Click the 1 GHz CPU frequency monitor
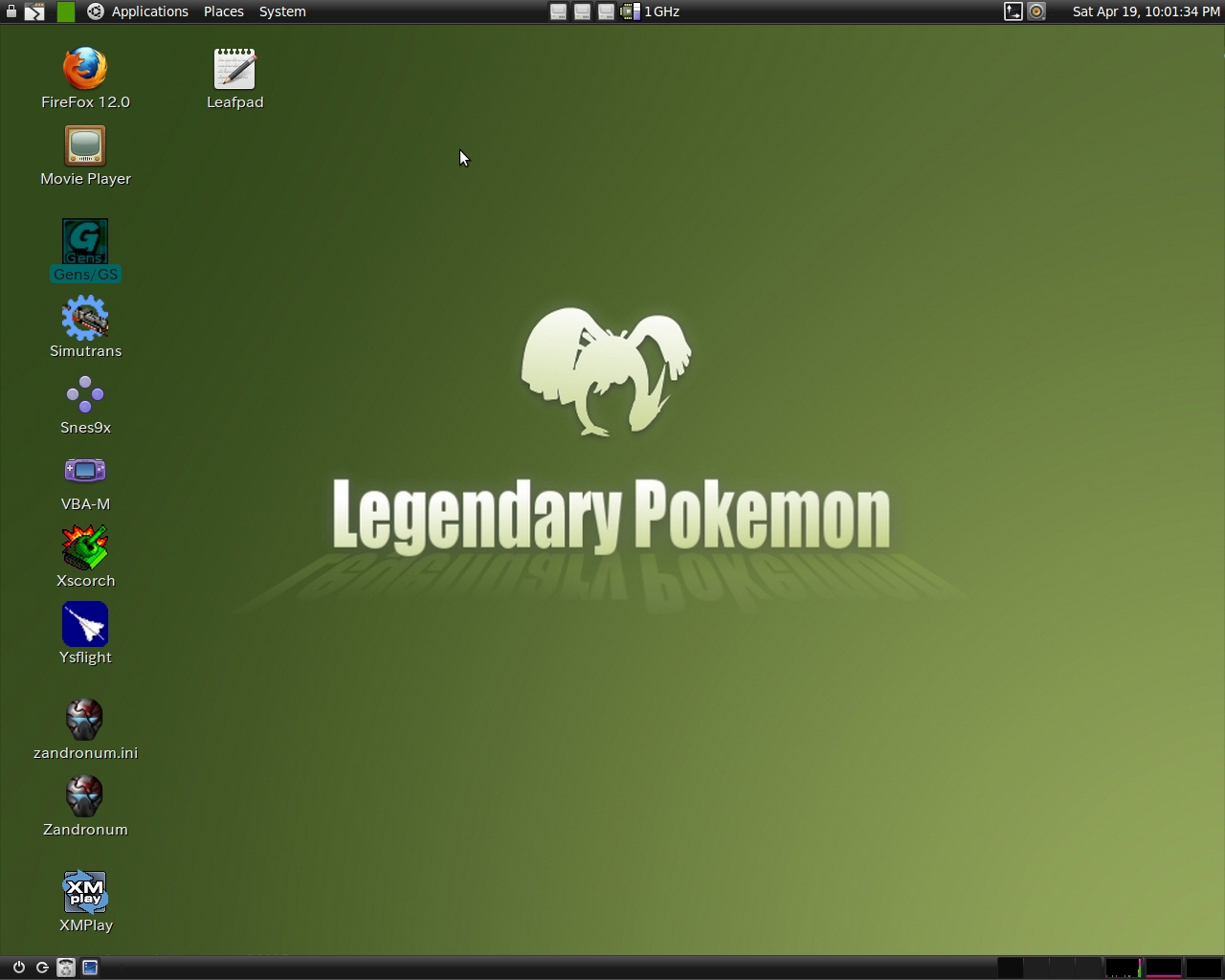The width and height of the screenshot is (1225, 980). [651, 11]
